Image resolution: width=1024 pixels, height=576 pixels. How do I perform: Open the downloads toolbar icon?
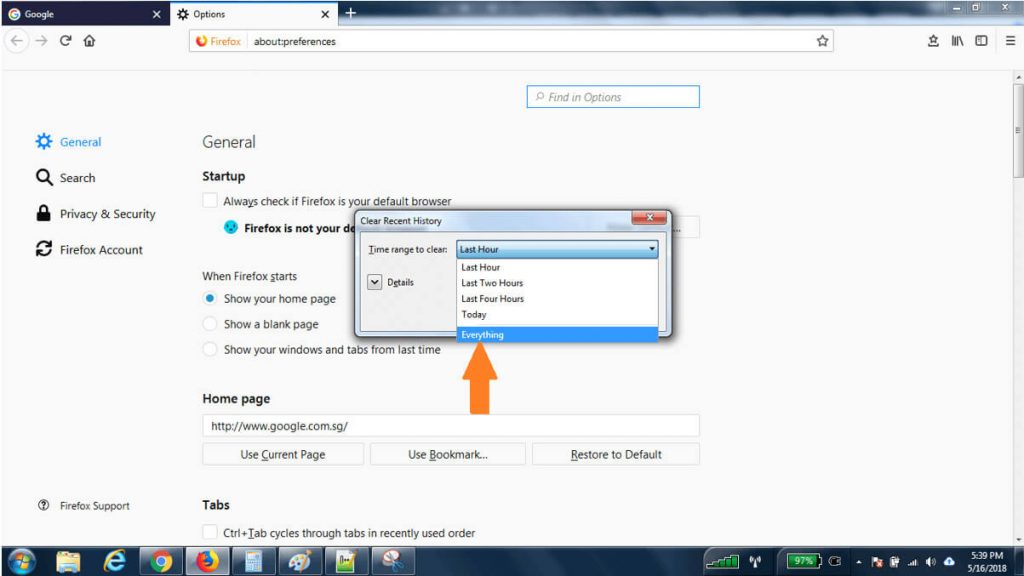point(933,40)
